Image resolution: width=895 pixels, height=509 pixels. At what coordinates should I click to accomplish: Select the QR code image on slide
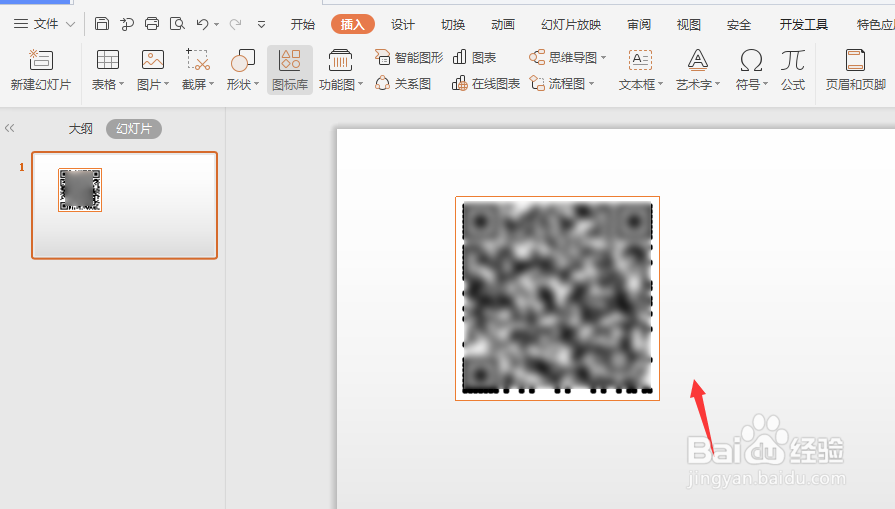coord(557,298)
